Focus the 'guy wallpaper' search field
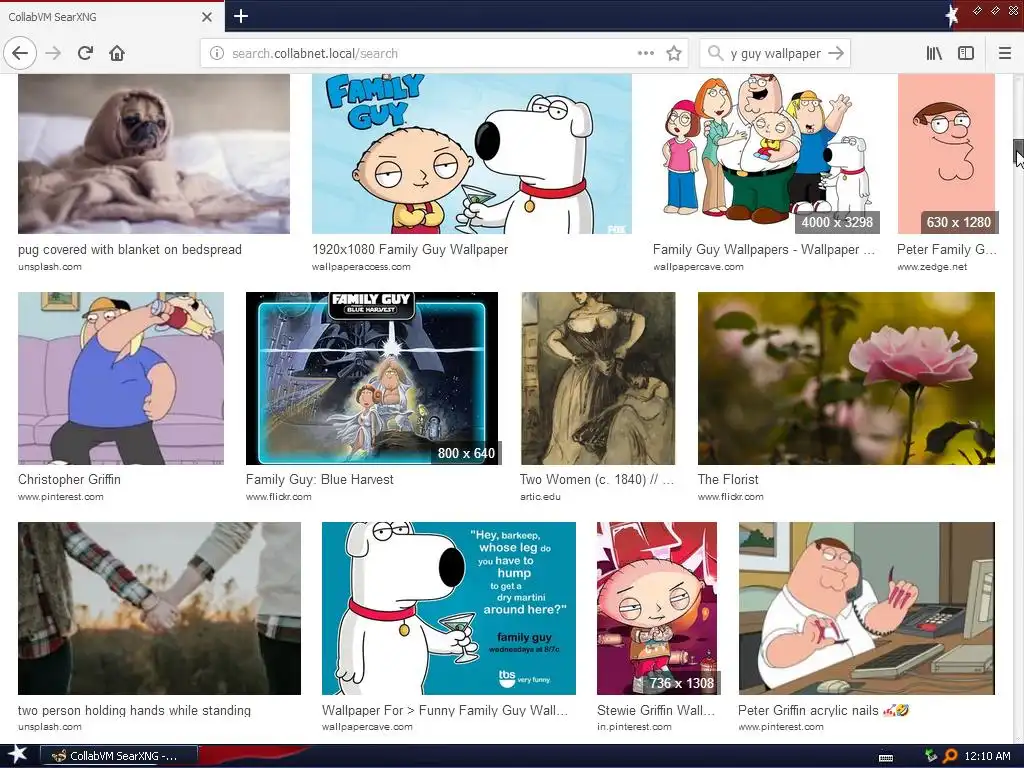This screenshot has height=768, width=1024. pos(775,54)
